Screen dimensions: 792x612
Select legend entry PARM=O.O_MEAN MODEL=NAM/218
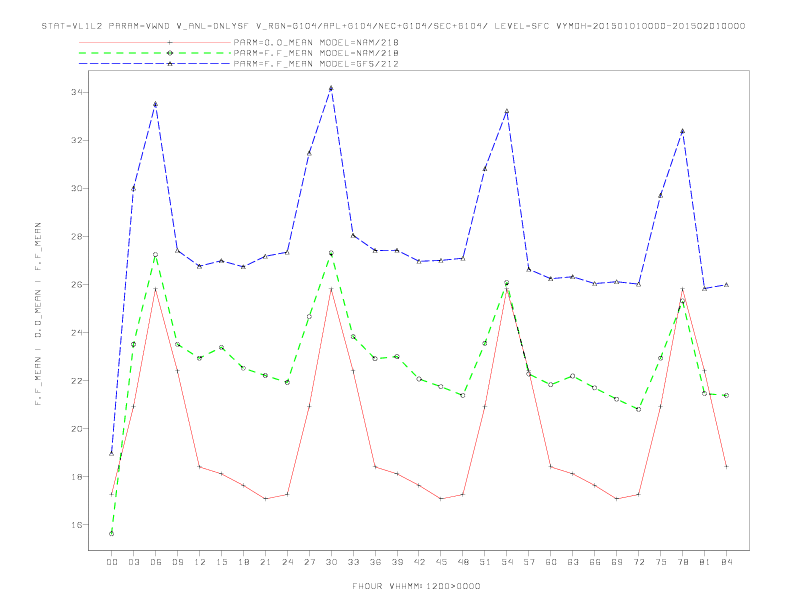coord(316,42)
